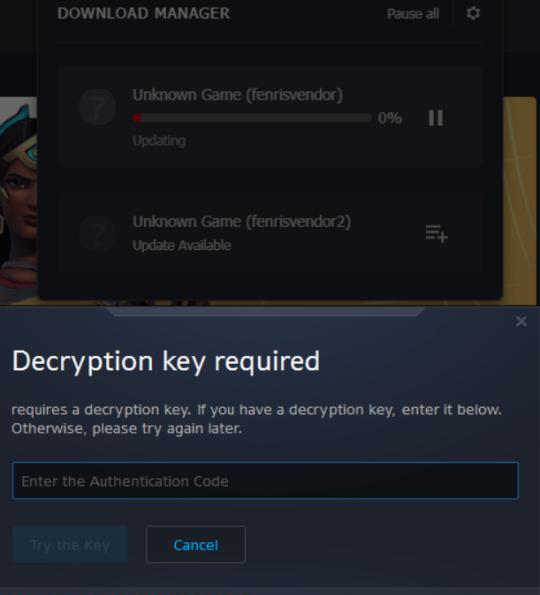Click the Update Available status text
Viewport: 540px width, 595px height.
[182, 246]
